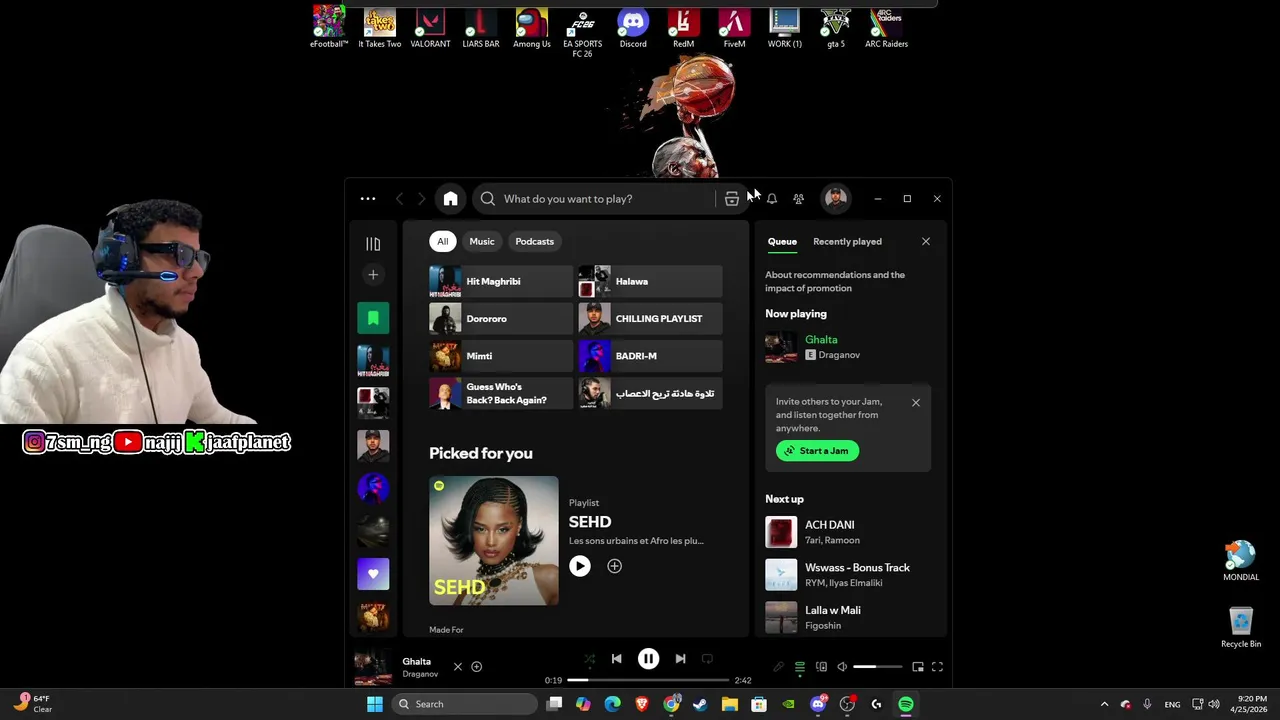Open Guess Who's Back? Back Again? tile
The image size is (1280, 720).
click(501, 393)
